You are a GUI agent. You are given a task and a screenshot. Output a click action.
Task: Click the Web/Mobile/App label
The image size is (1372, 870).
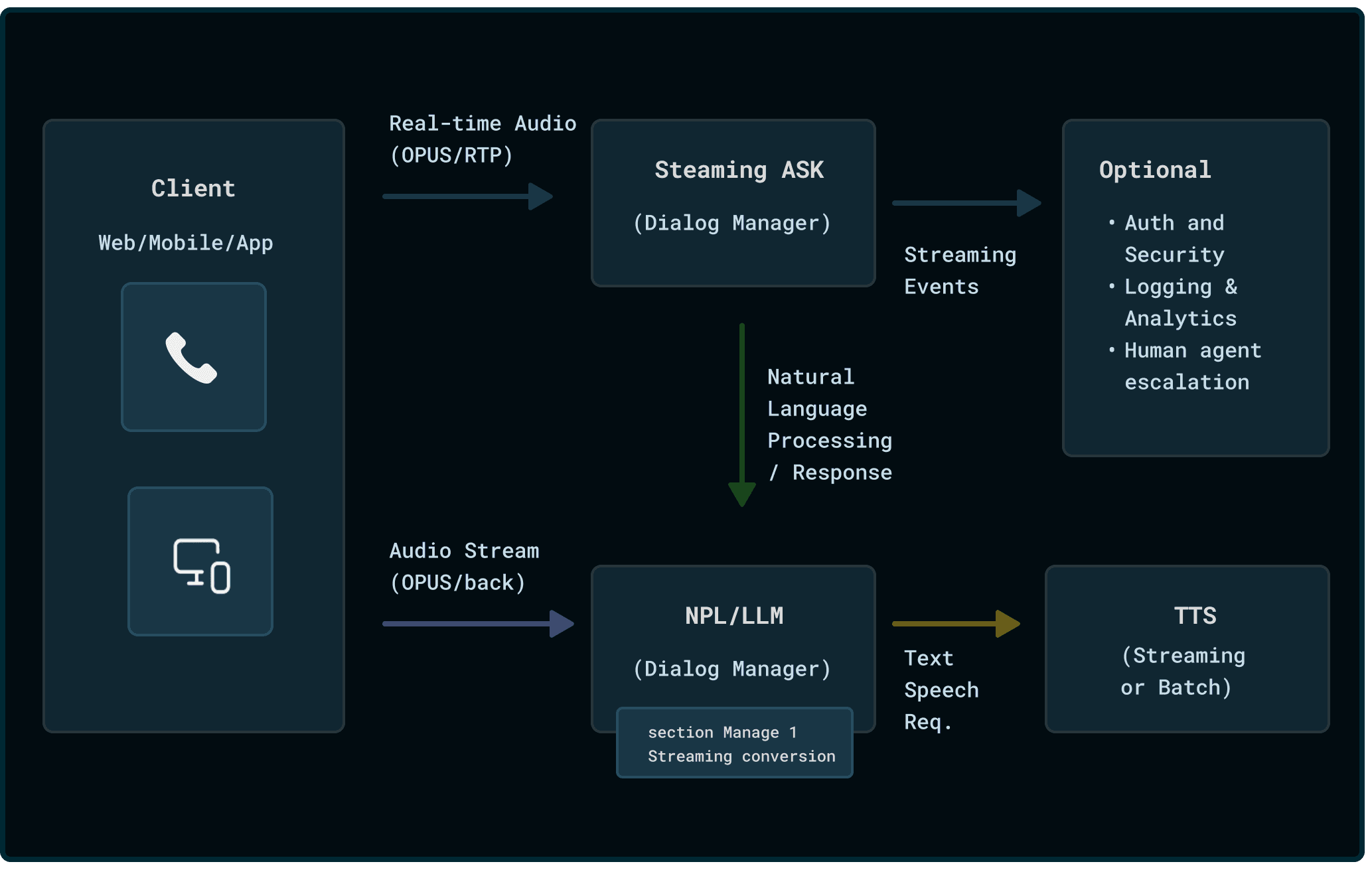[186, 243]
